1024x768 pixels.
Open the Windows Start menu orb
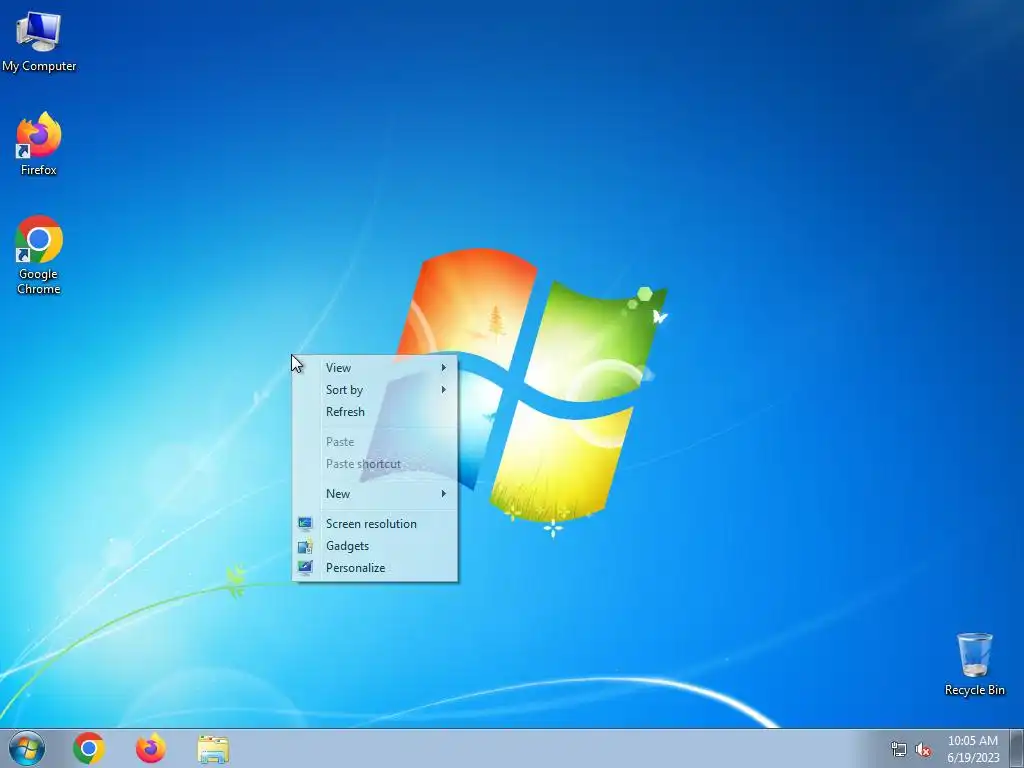click(27, 748)
